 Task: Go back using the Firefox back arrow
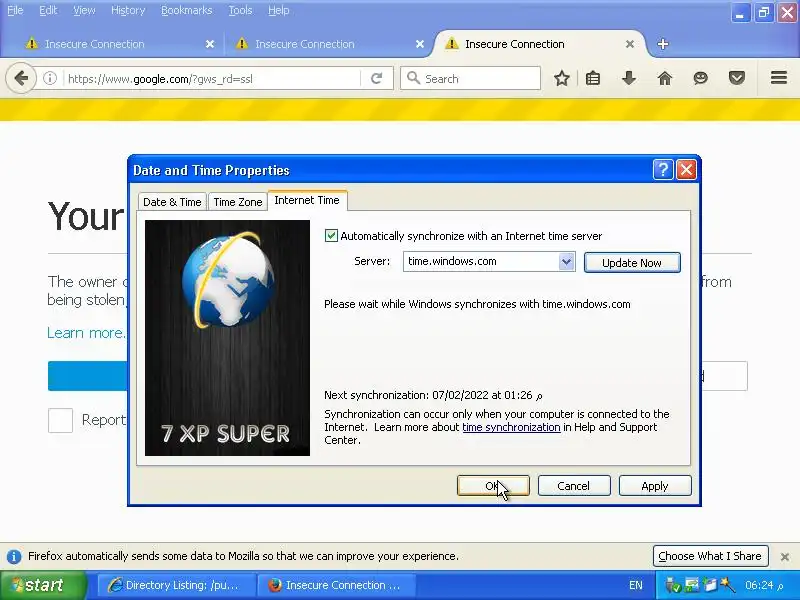coord(21,79)
